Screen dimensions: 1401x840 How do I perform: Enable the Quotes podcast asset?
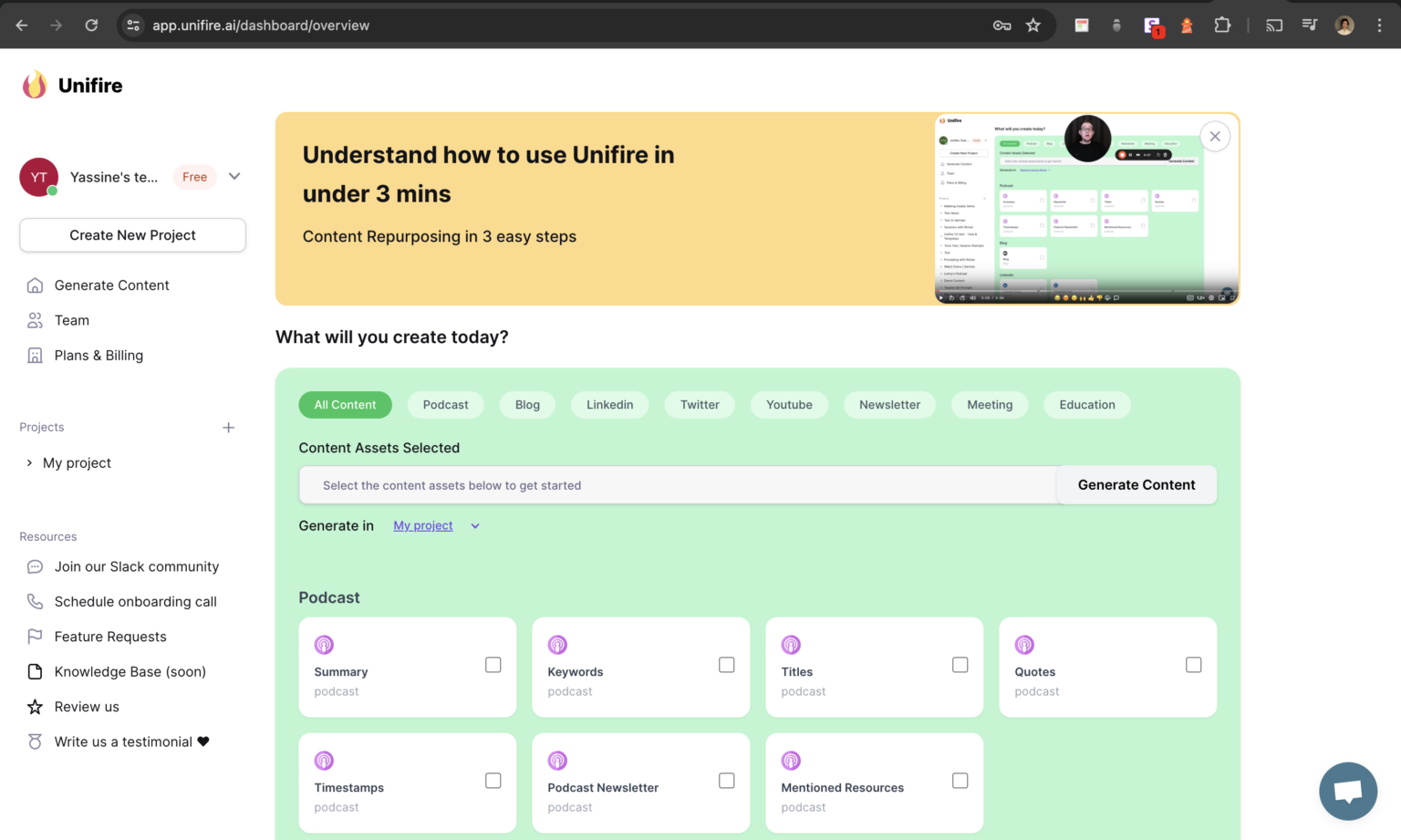tap(1193, 665)
